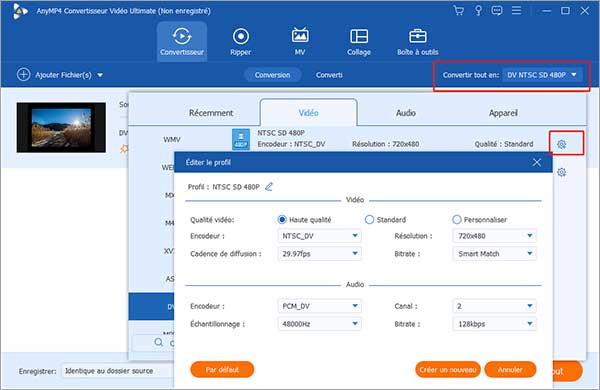The height and width of the screenshot is (390, 600).
Task: Click the NTSC SD 480P format icon
Action: click(x=241, y=139)
